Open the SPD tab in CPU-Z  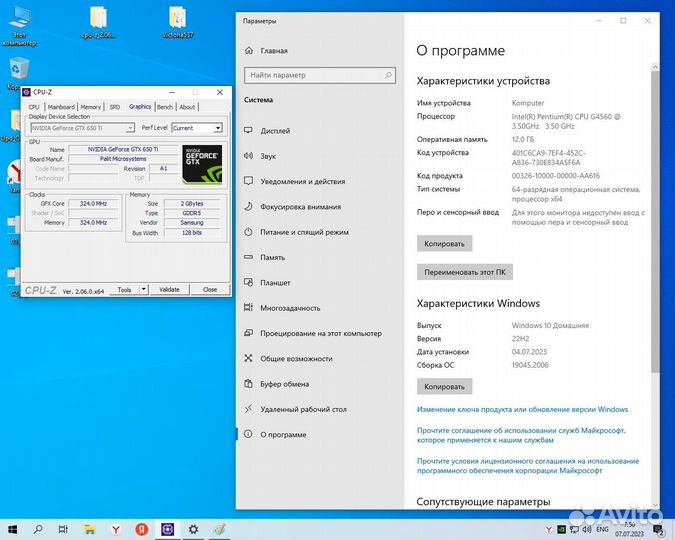(115, 107)
